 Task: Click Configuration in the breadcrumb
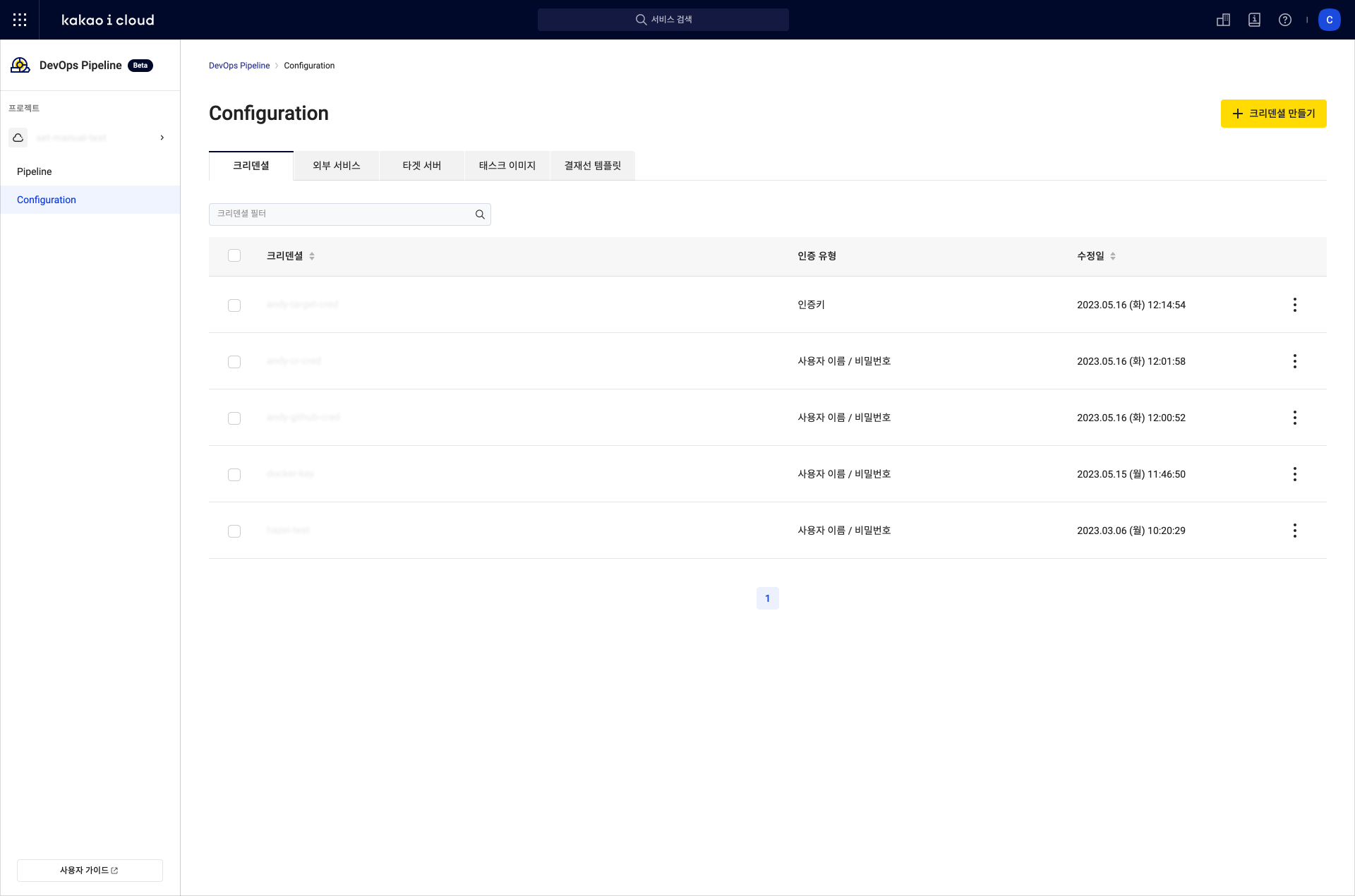tap(309, 66)
